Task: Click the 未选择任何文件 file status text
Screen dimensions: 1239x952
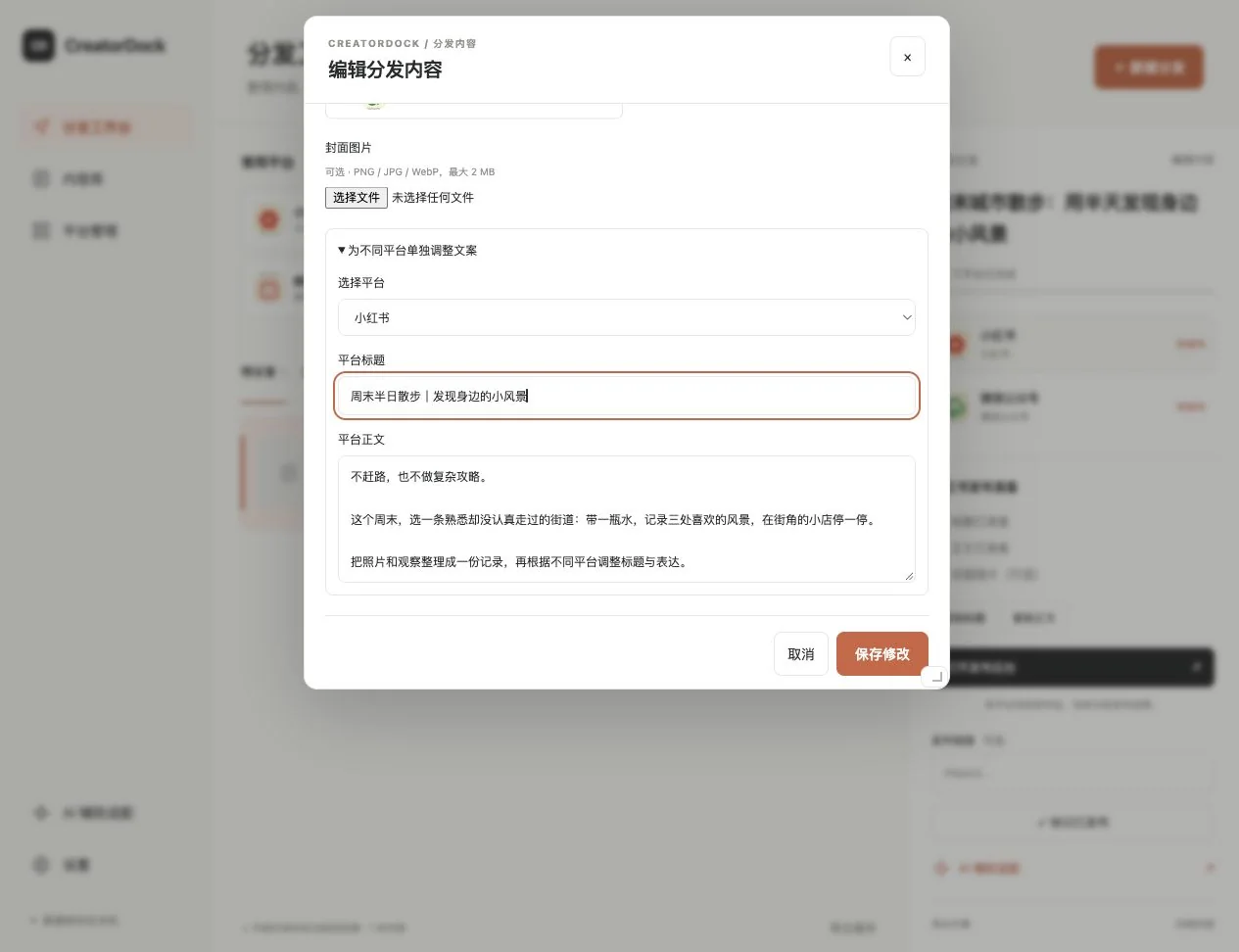Action: click(x=433, y=197)
